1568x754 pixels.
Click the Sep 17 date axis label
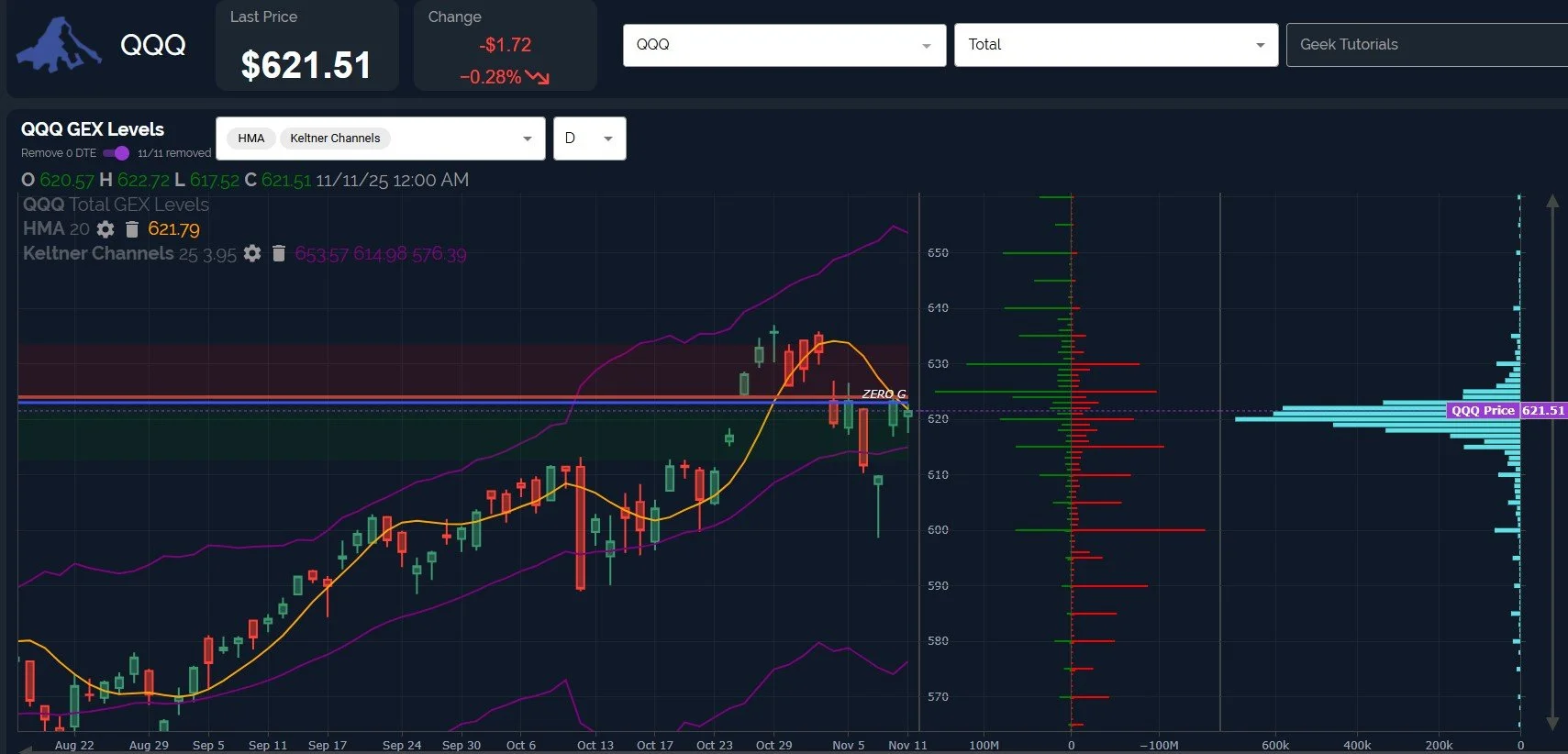328,745
